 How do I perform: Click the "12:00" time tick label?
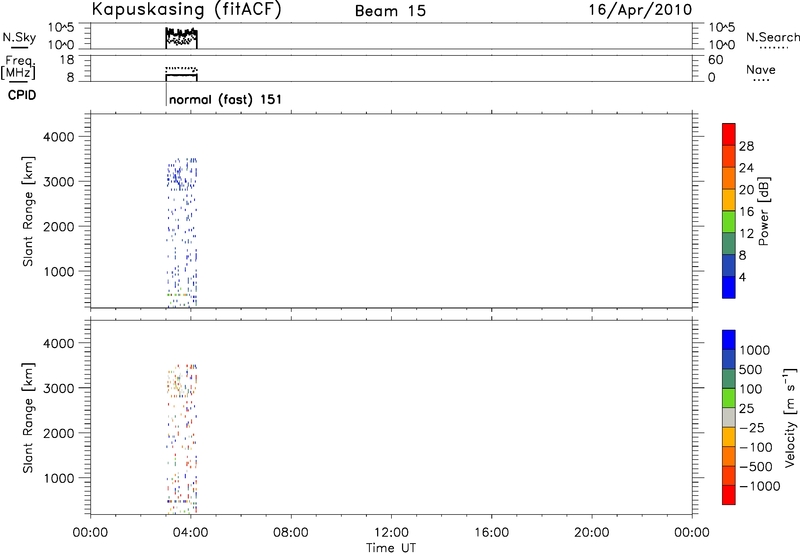click(x=391, y=533)
